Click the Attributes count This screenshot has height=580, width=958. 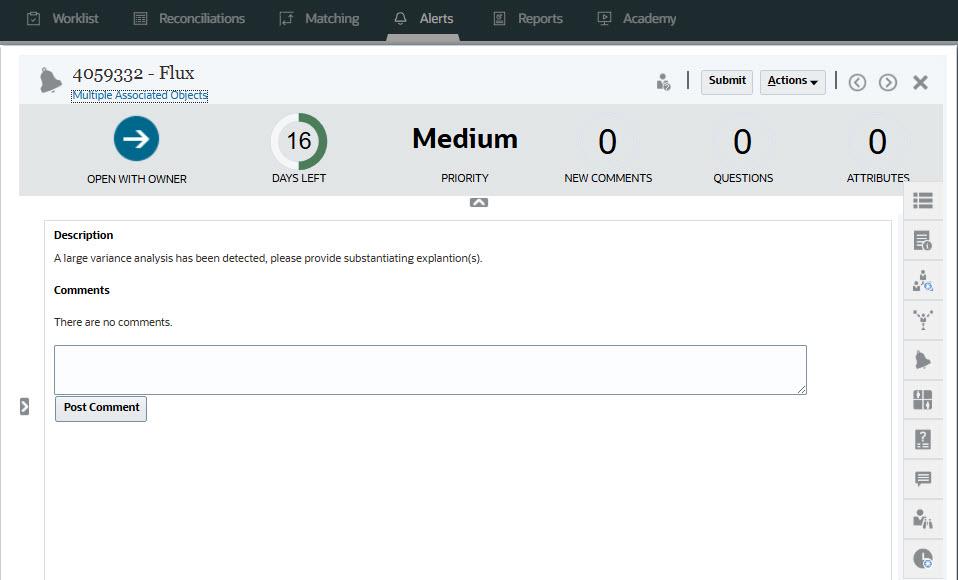point(877,142)
